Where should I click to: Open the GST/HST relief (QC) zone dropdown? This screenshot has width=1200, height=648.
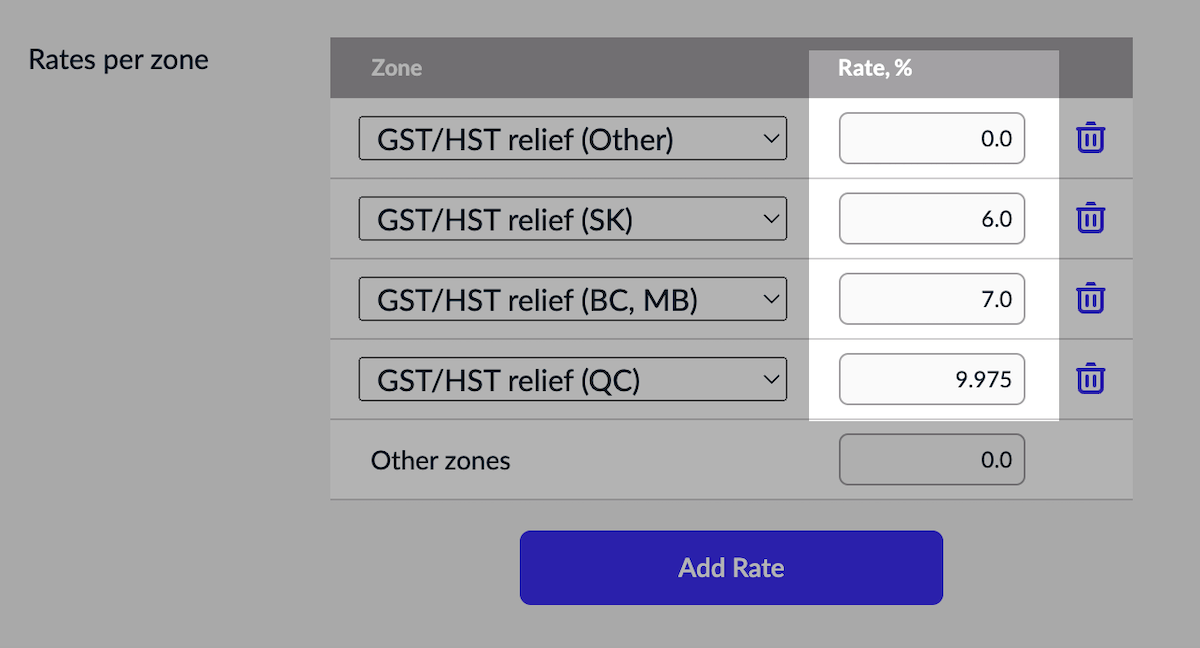pos(572,379)
